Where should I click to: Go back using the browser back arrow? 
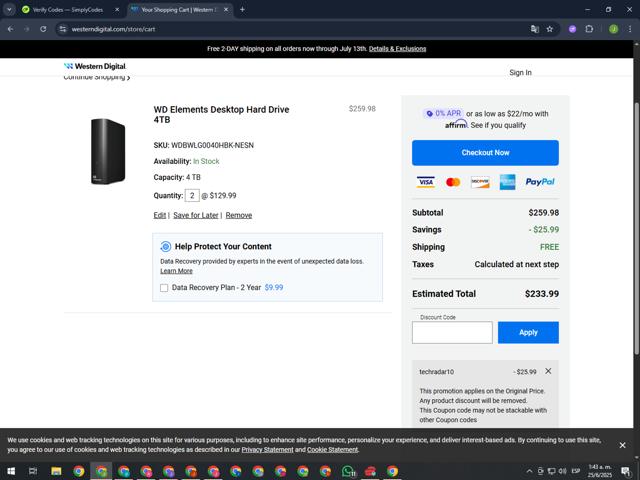(11, 29)
